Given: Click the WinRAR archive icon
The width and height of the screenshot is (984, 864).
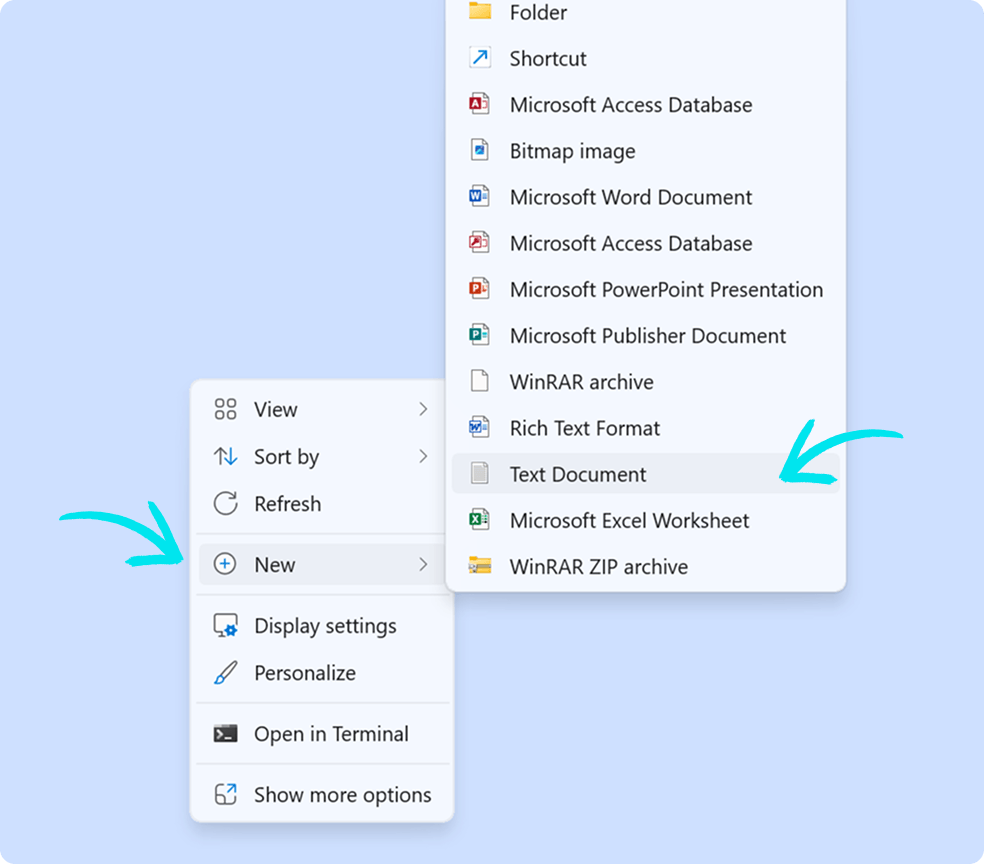Looking at the screenshot, I should click(x=479, y=381).
